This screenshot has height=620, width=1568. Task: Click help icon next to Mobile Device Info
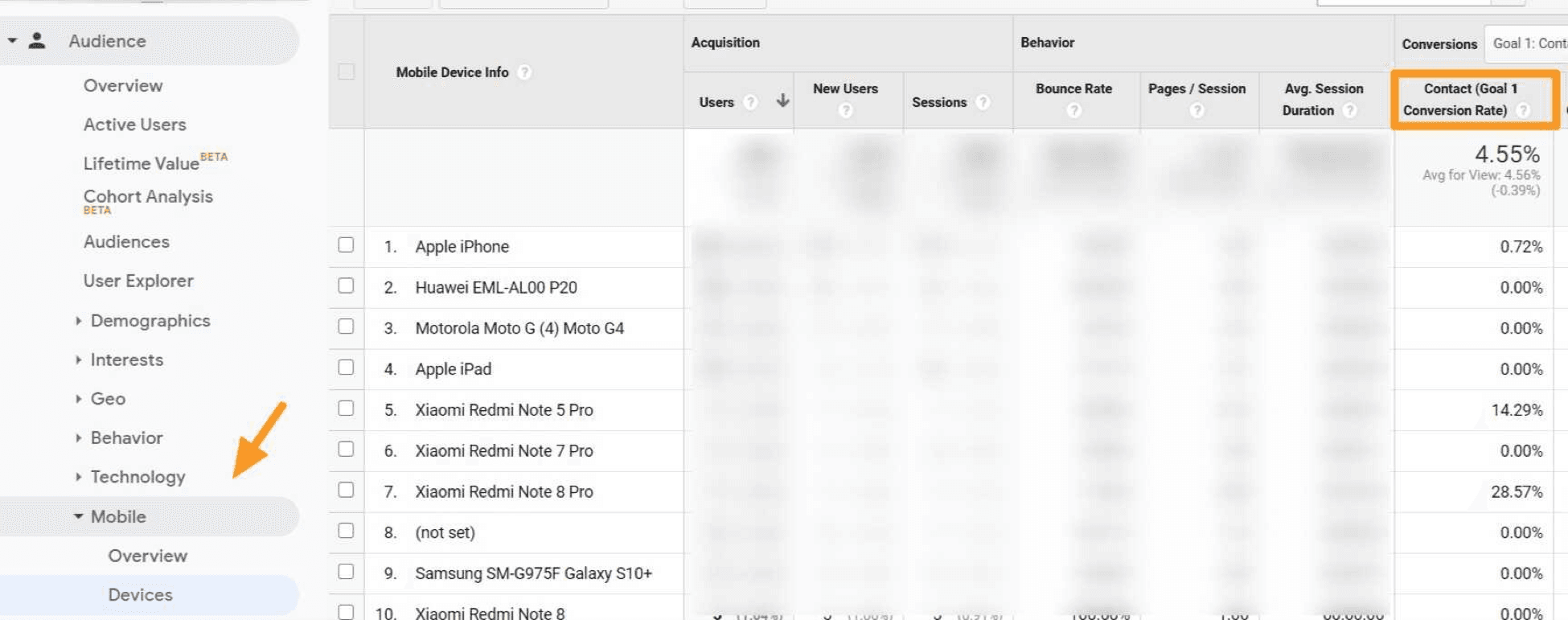click(524, 72)
